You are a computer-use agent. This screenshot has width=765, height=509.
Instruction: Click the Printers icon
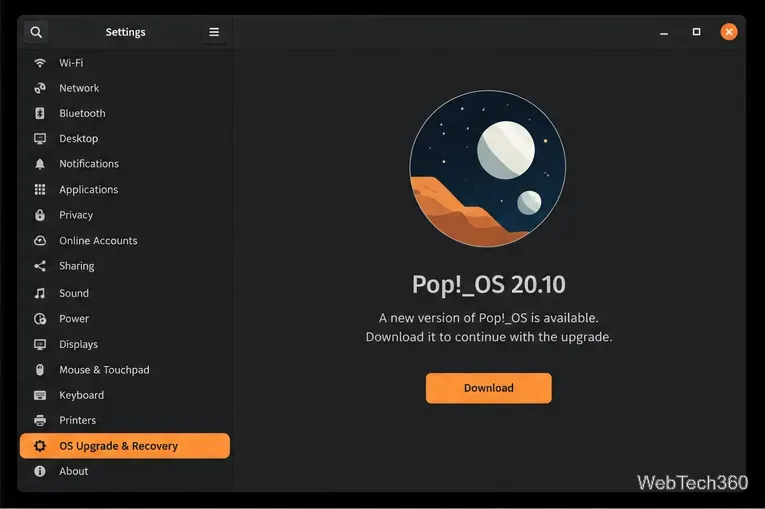(40, 420)
